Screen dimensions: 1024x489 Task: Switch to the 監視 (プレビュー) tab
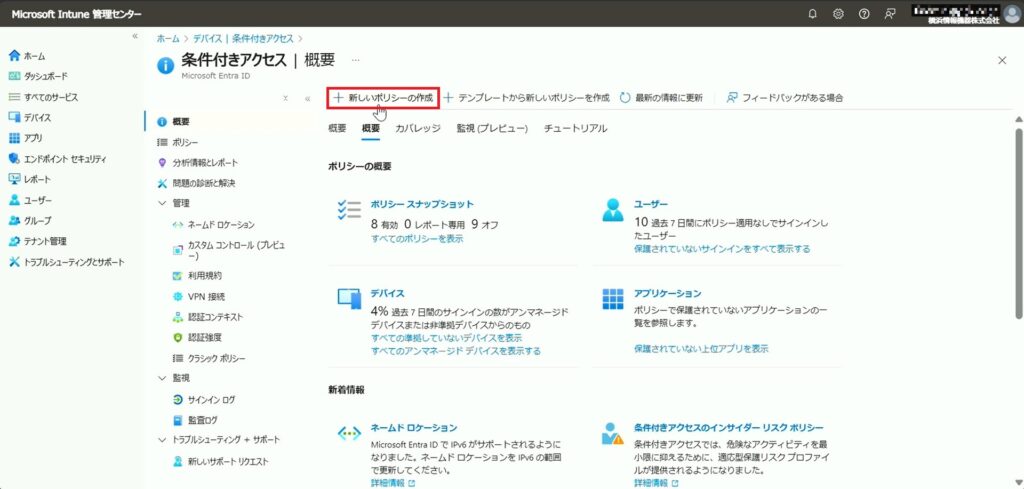pyautogui.click(x=492, y=129)
